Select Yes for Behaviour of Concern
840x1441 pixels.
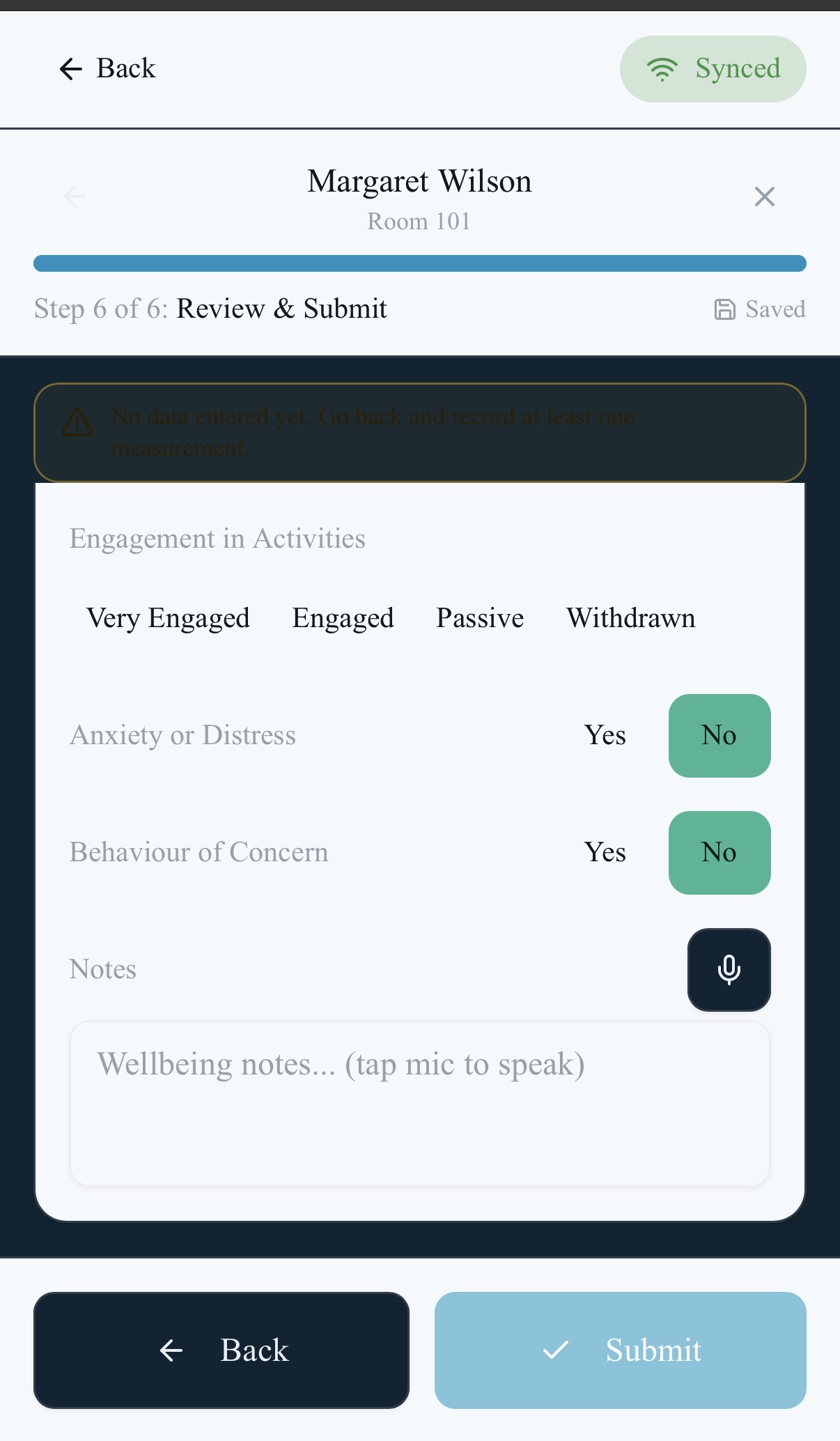point(605,852)
